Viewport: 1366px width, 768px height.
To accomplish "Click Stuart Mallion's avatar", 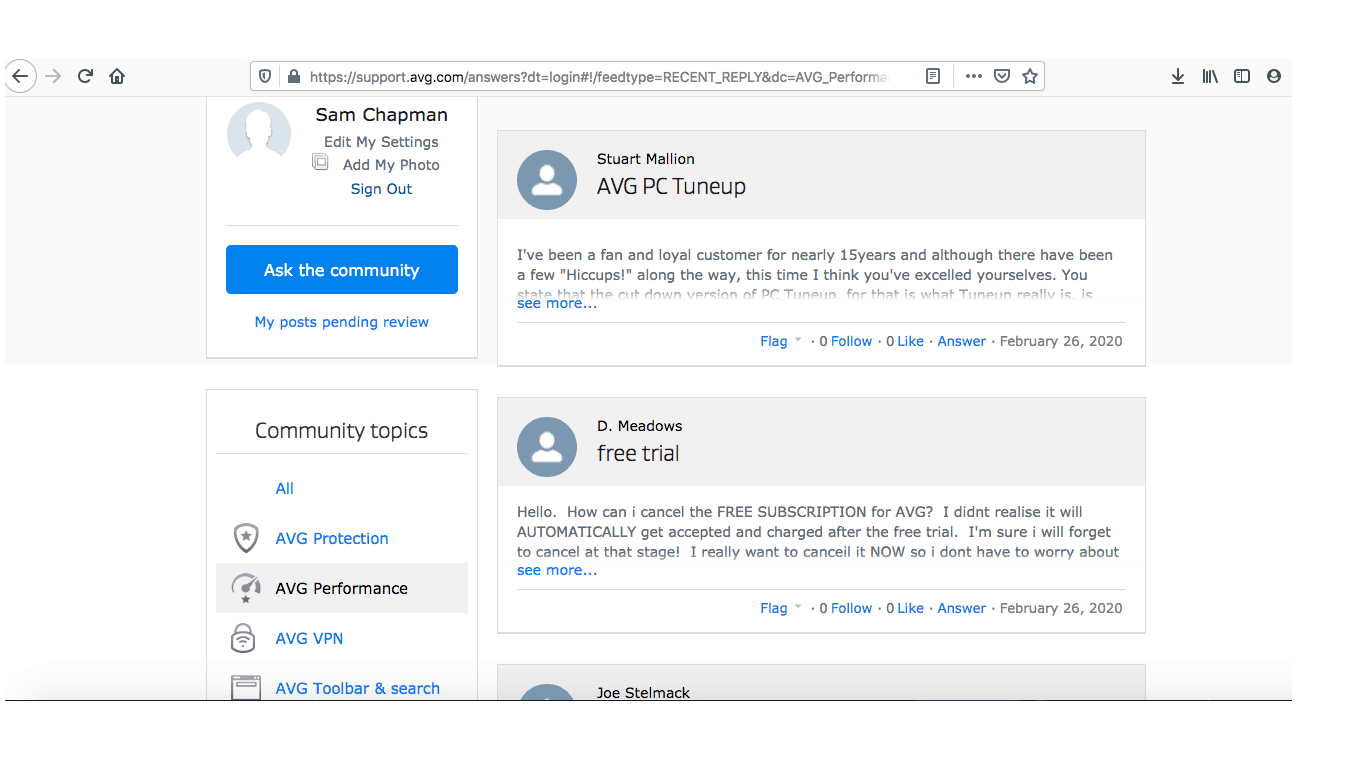I will pos(547,180).
